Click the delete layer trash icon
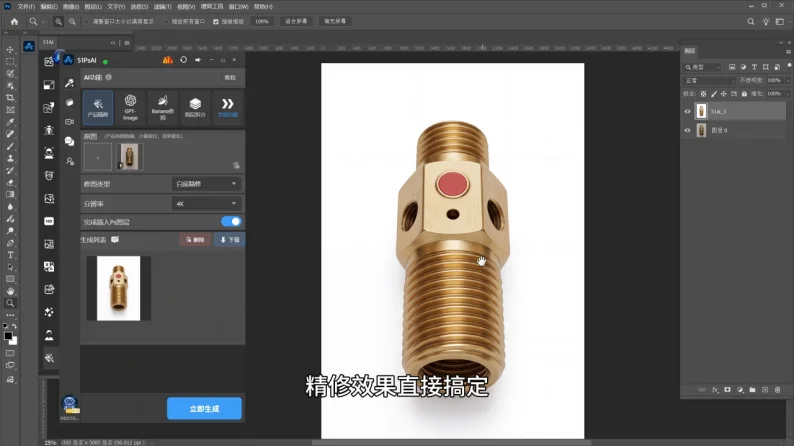 coord(777,390)
